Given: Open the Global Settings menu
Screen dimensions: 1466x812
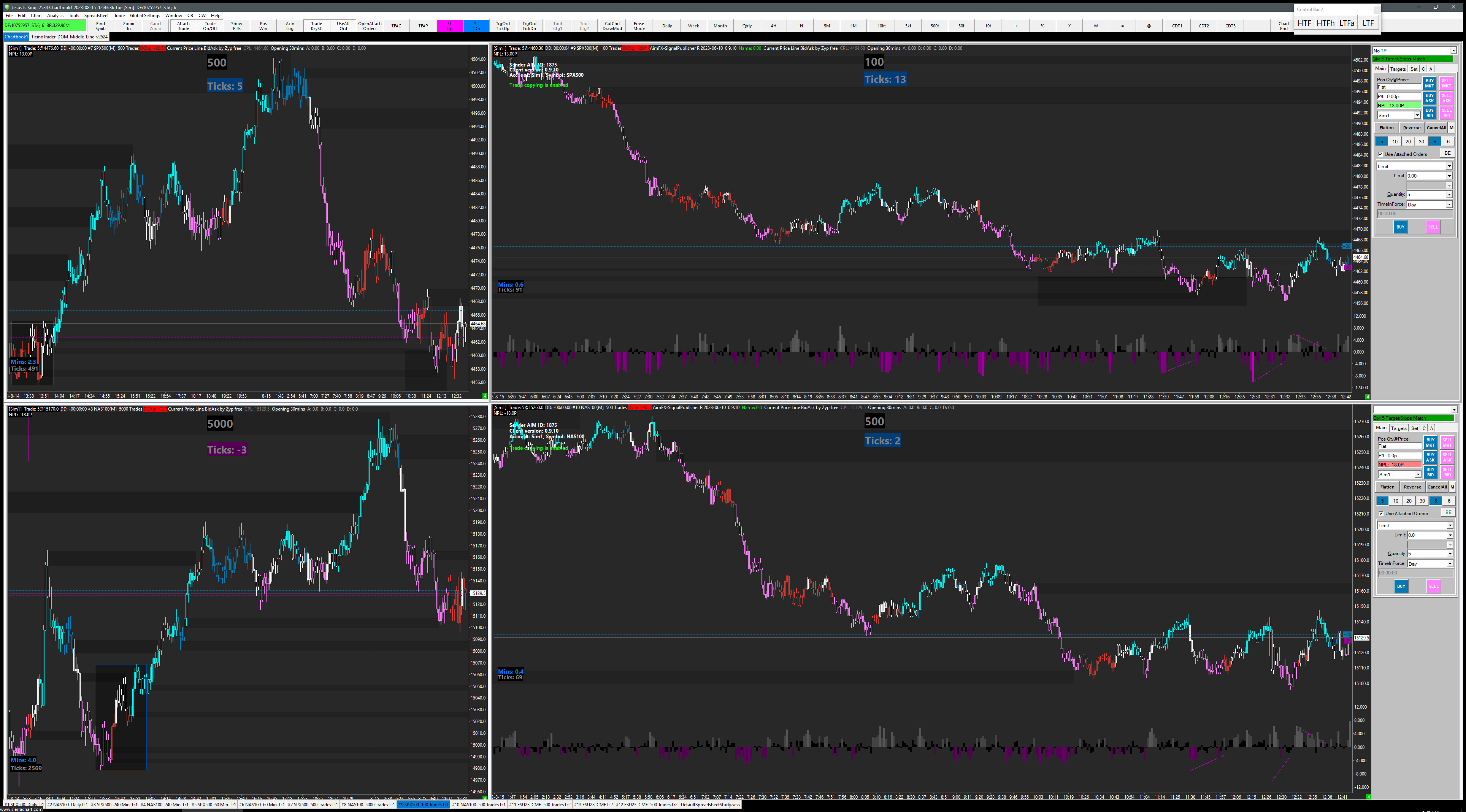Looking at the screenshot, I should [144, 15].
